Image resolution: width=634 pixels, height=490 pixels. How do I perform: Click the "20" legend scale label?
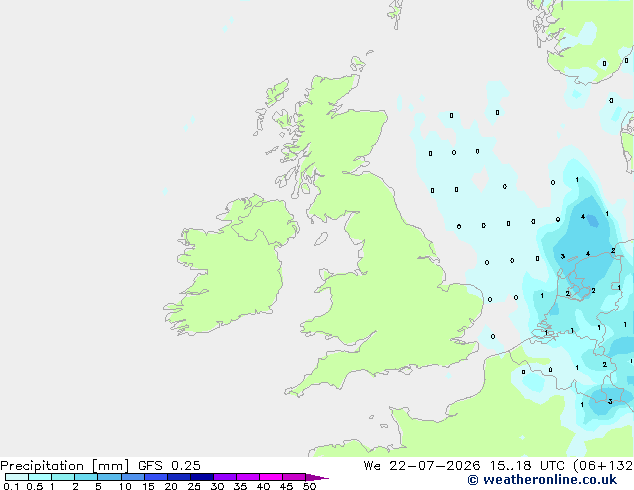point(171,486)
